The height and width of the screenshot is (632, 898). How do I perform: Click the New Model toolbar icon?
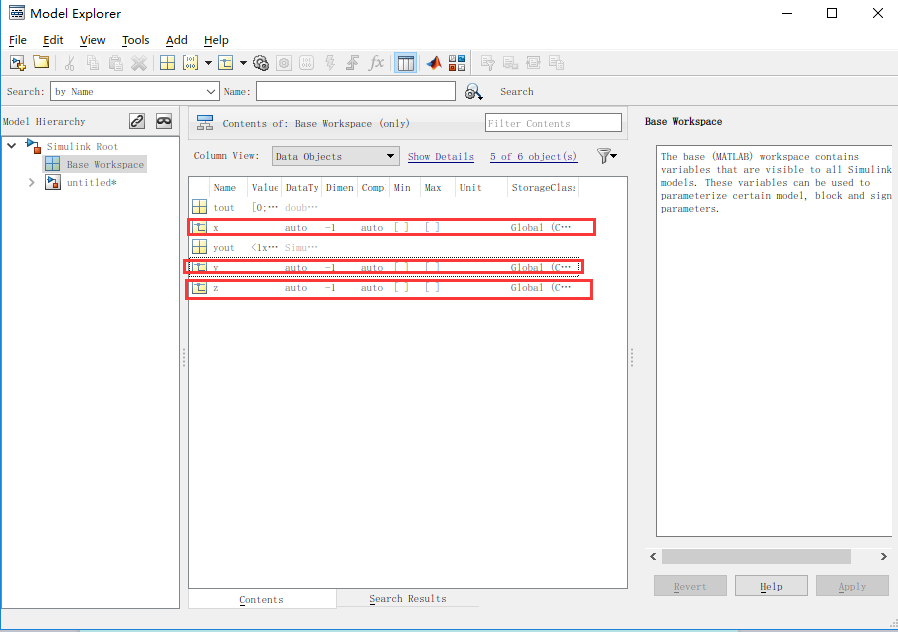click(18, 63)
